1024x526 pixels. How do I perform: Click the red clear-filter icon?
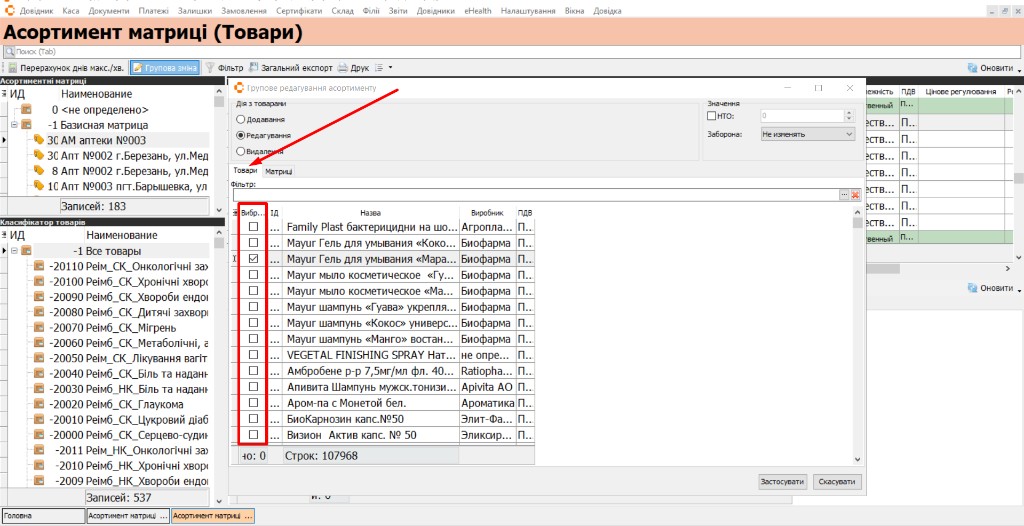point(856,195)
